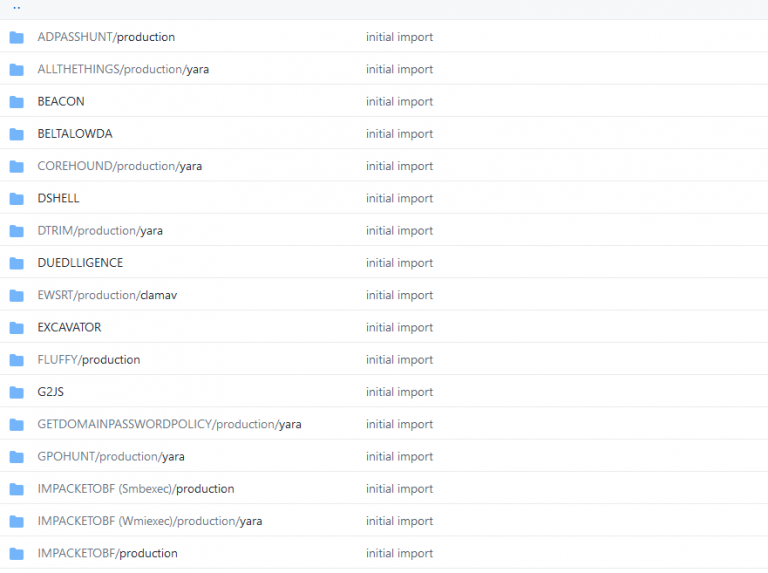Navigate to the DTRIM/production/yara folder
This screenshot has height=573, width=768.
coord(100,231)
